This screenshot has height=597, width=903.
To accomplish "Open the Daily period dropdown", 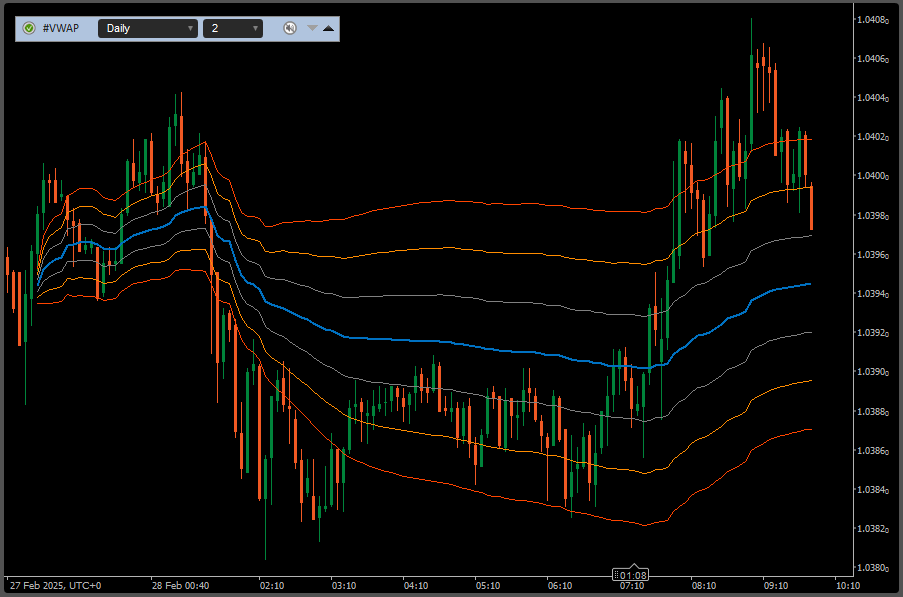I will [147, 28].
